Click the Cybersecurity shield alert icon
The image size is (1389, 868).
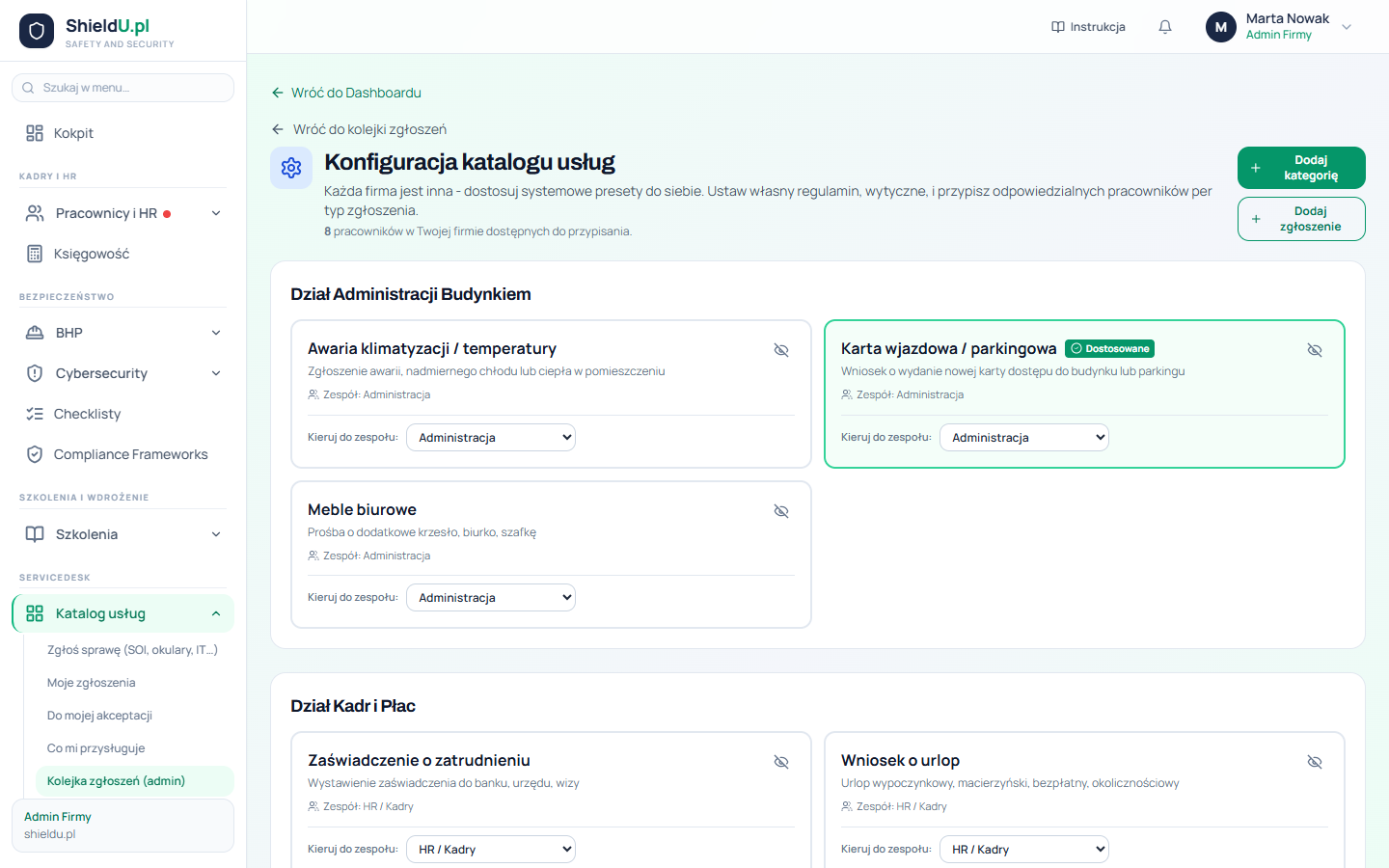35,373
